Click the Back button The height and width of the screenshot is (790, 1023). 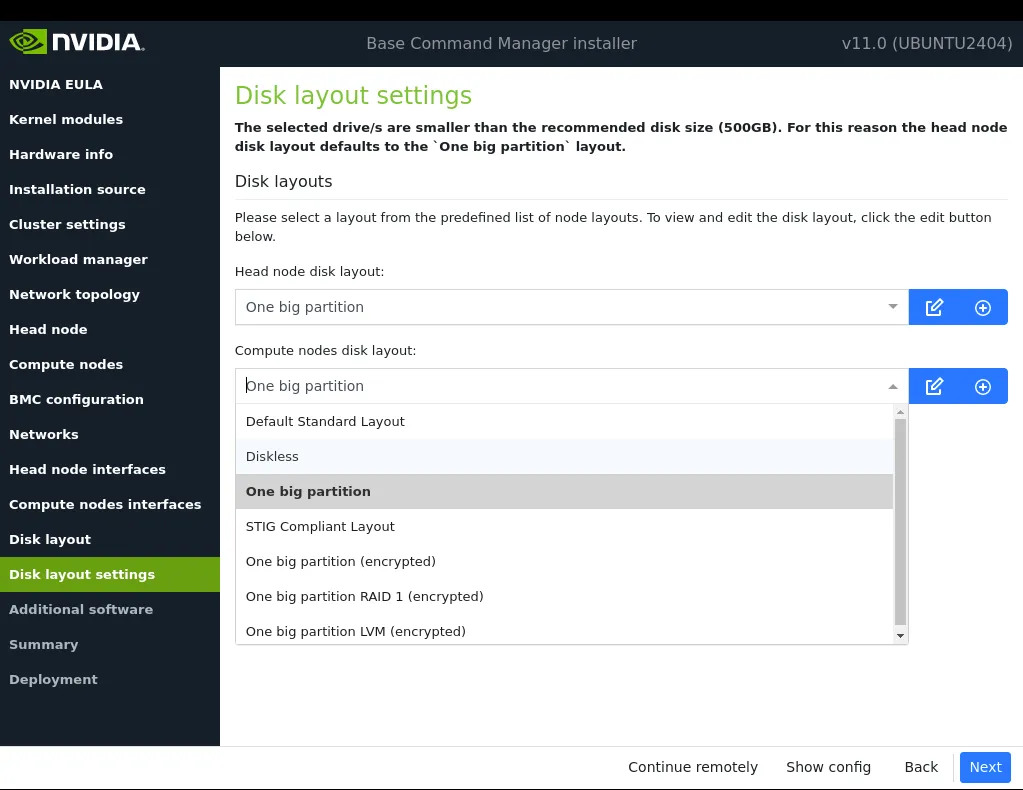(x=921, y=767)
